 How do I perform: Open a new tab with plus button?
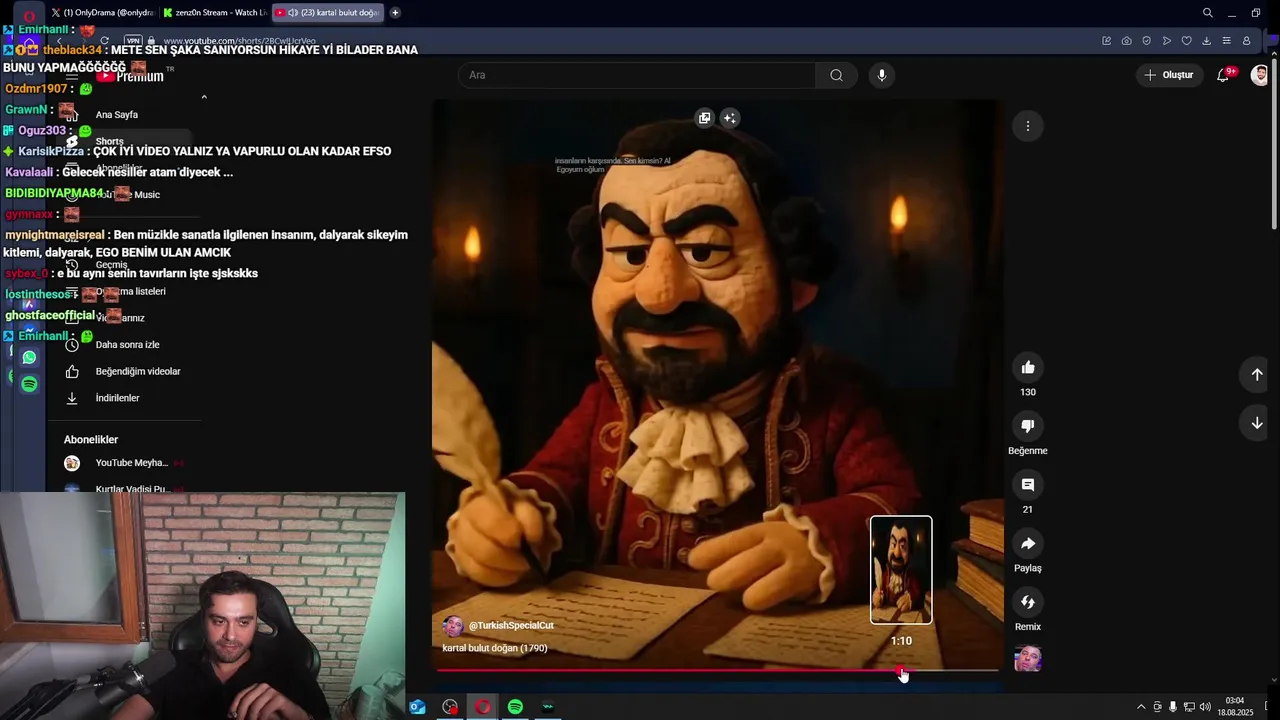[x=395, y=13]
